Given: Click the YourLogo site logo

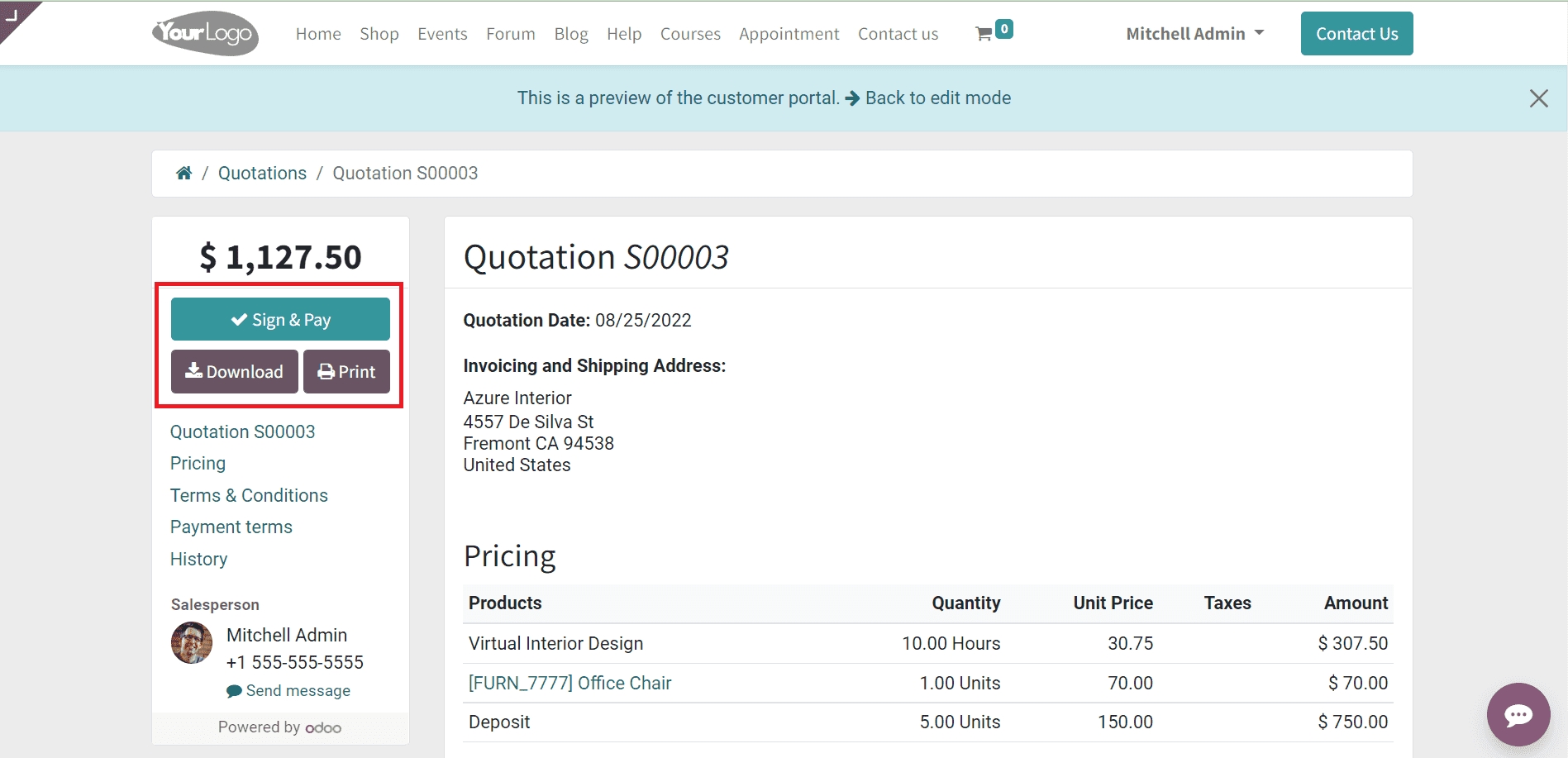Looking at the screenshot, I should pyautogui.click(x=205, y=34).
